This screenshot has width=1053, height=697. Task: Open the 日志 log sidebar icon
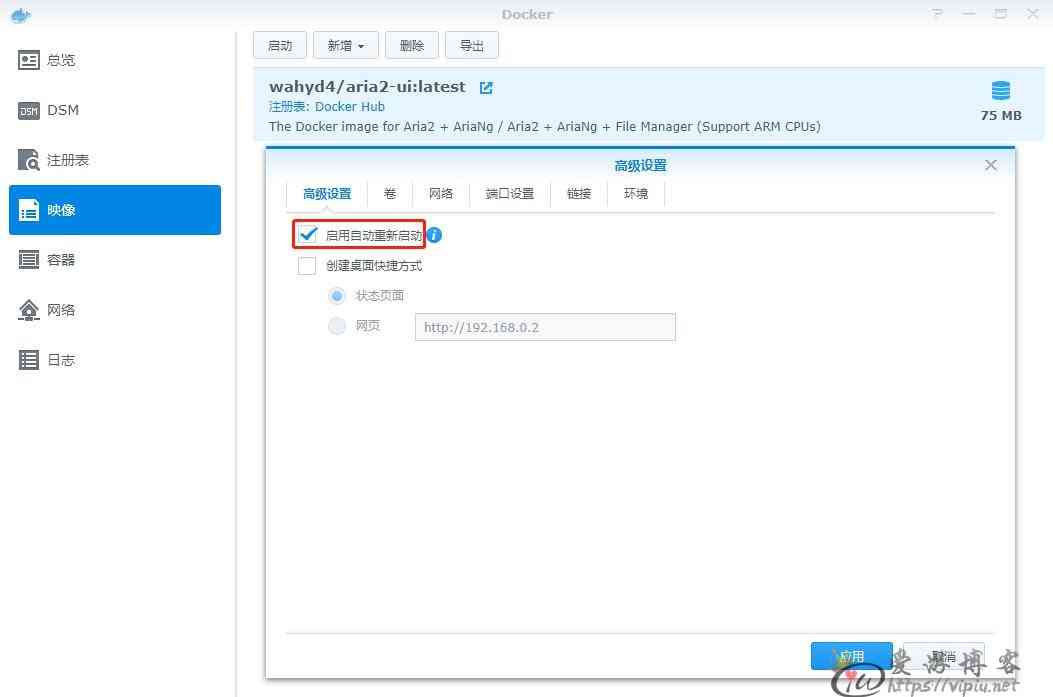[x=29, y=360]
